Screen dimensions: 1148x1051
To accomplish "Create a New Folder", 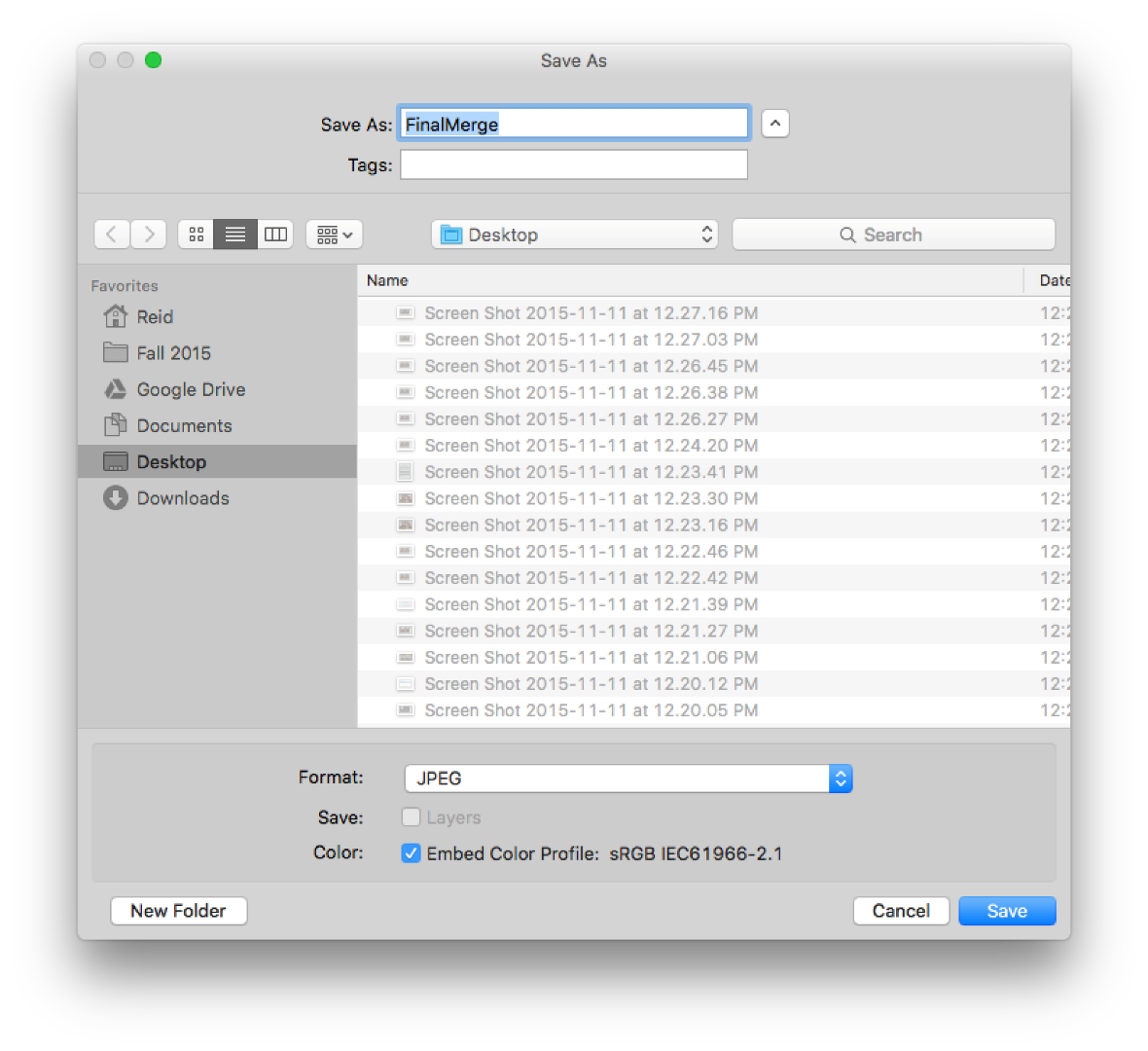I will (179, 911).
